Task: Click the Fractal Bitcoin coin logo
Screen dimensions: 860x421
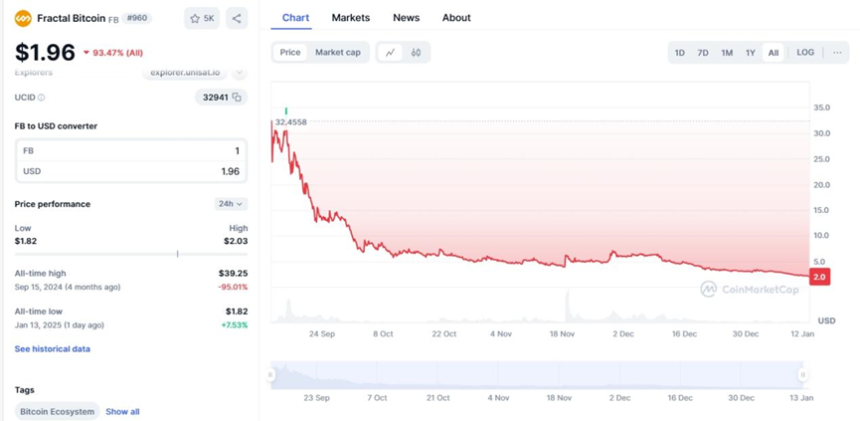Action: (23, 19)
